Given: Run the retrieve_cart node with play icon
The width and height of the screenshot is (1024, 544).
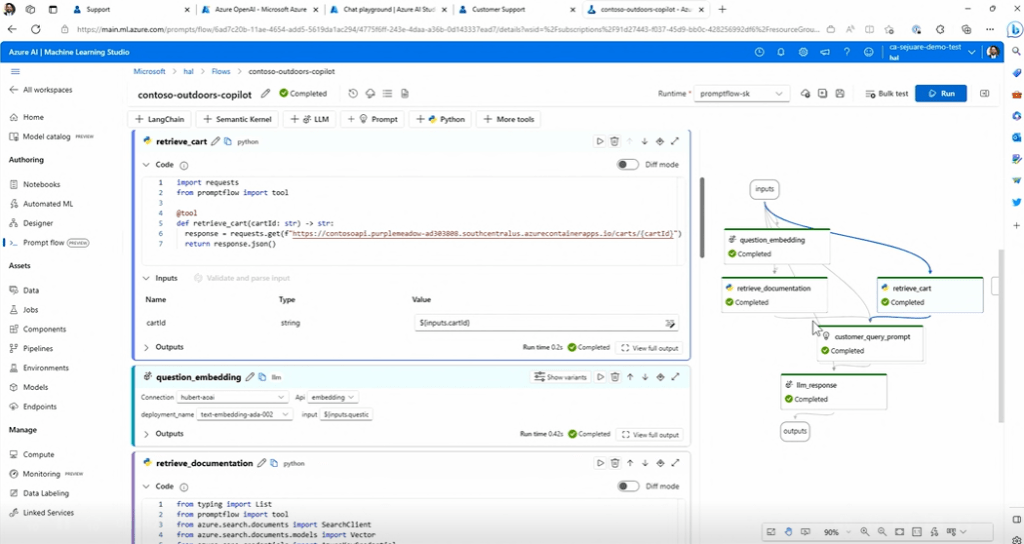Looking at the screenshot, I should 600,142.
